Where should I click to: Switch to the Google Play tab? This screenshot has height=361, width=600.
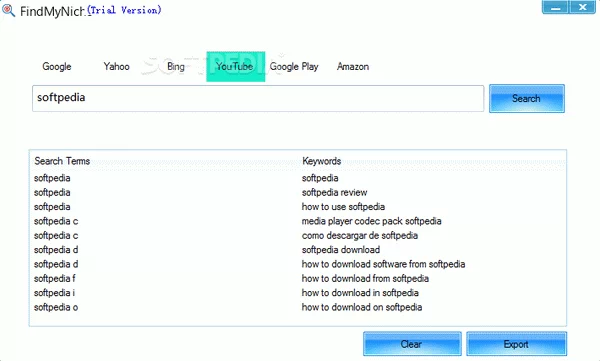(x=294, y=67)
